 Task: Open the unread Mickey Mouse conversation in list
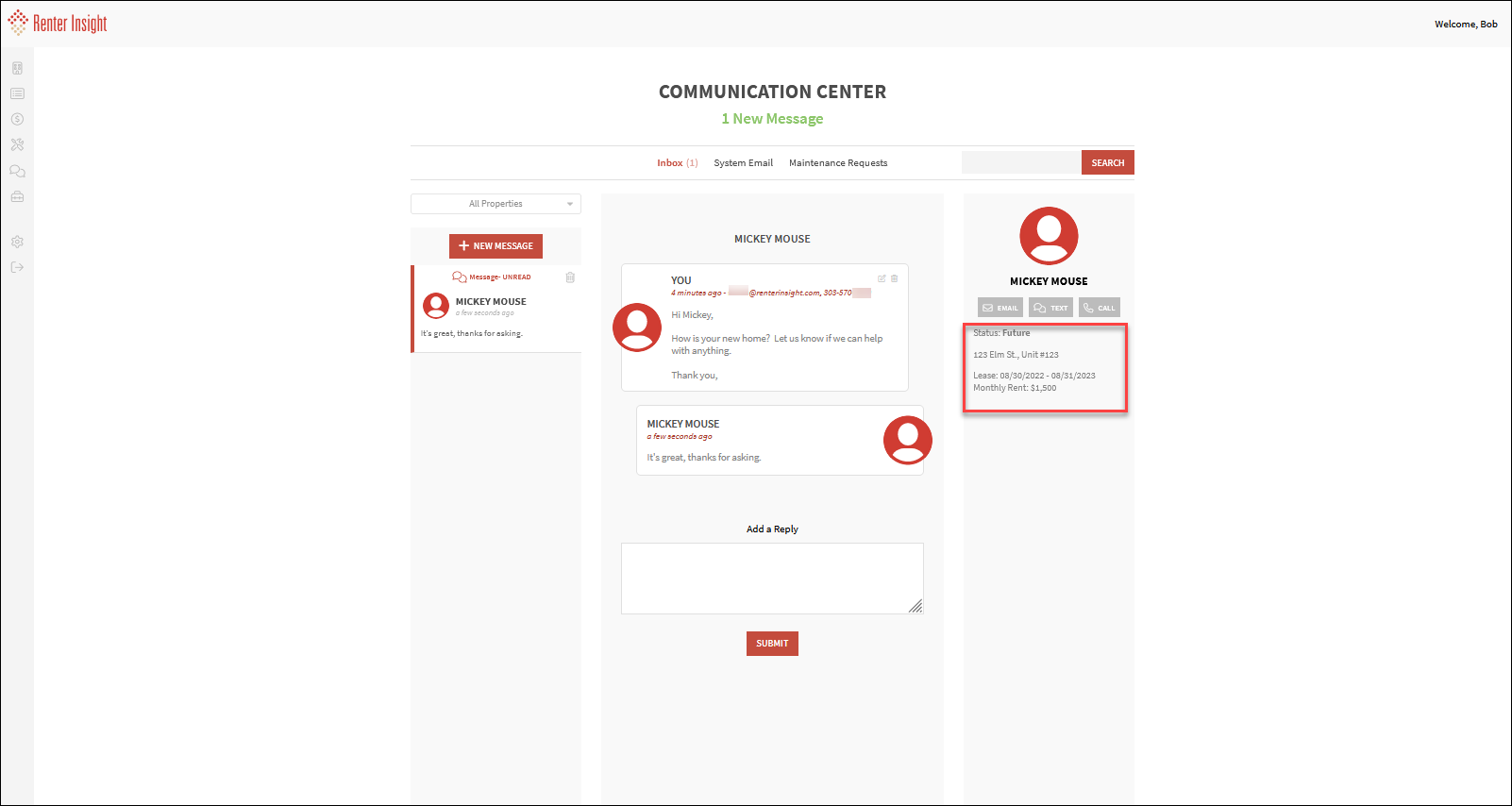pos(496,309)
